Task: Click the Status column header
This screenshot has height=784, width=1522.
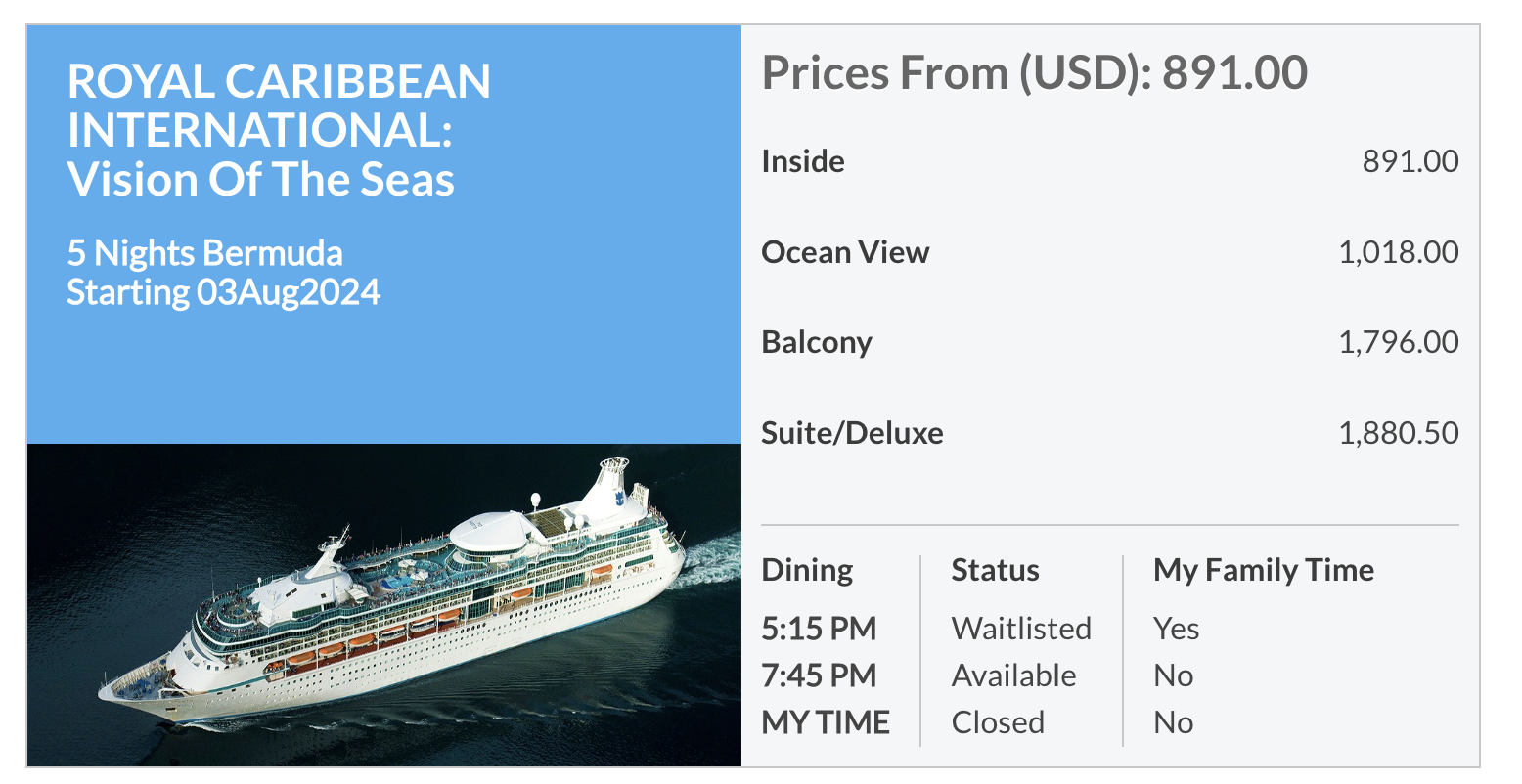Action: (x=996, y=570)
